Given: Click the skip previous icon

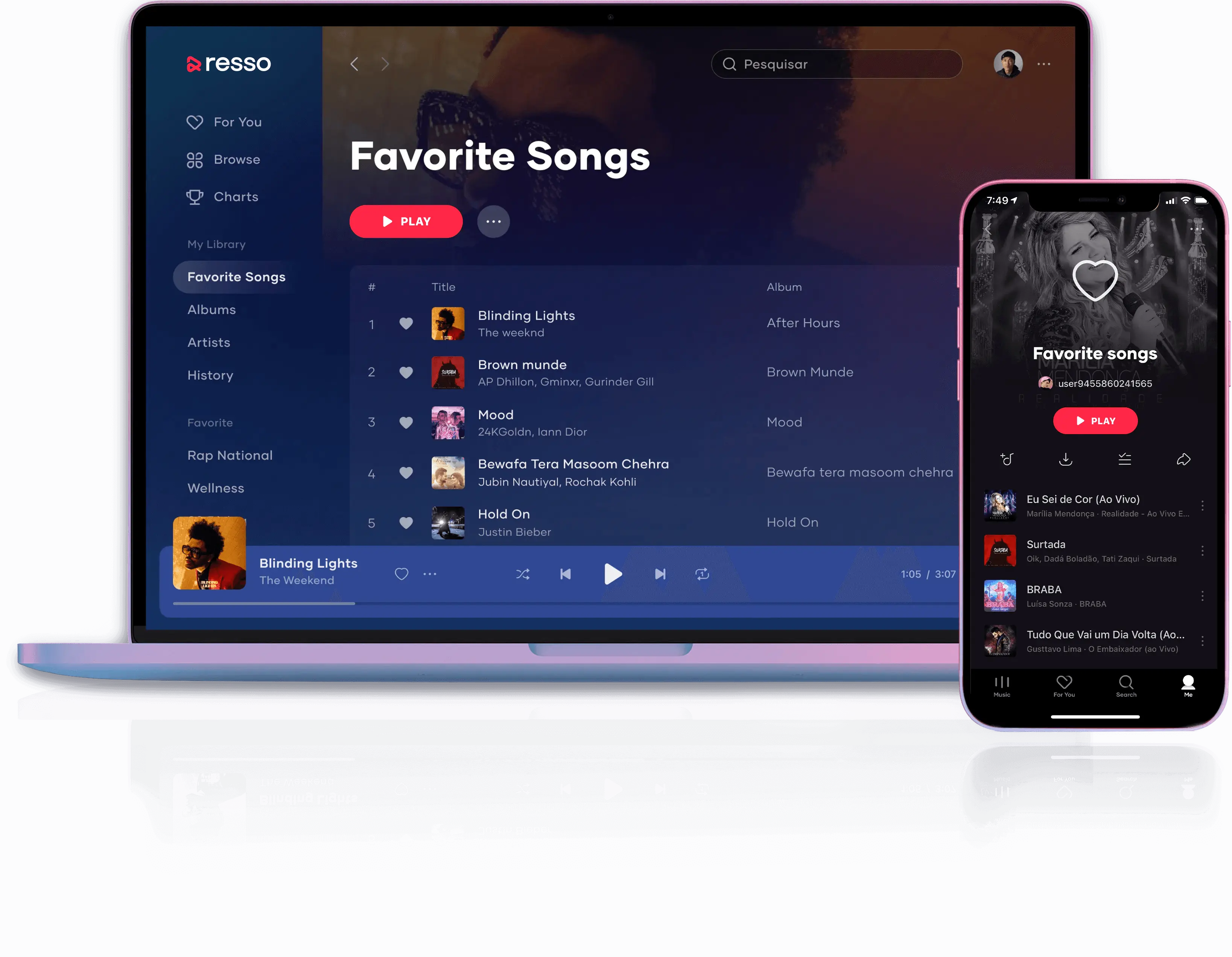Looking at the screenshot, I should click(x=566, y=573).
